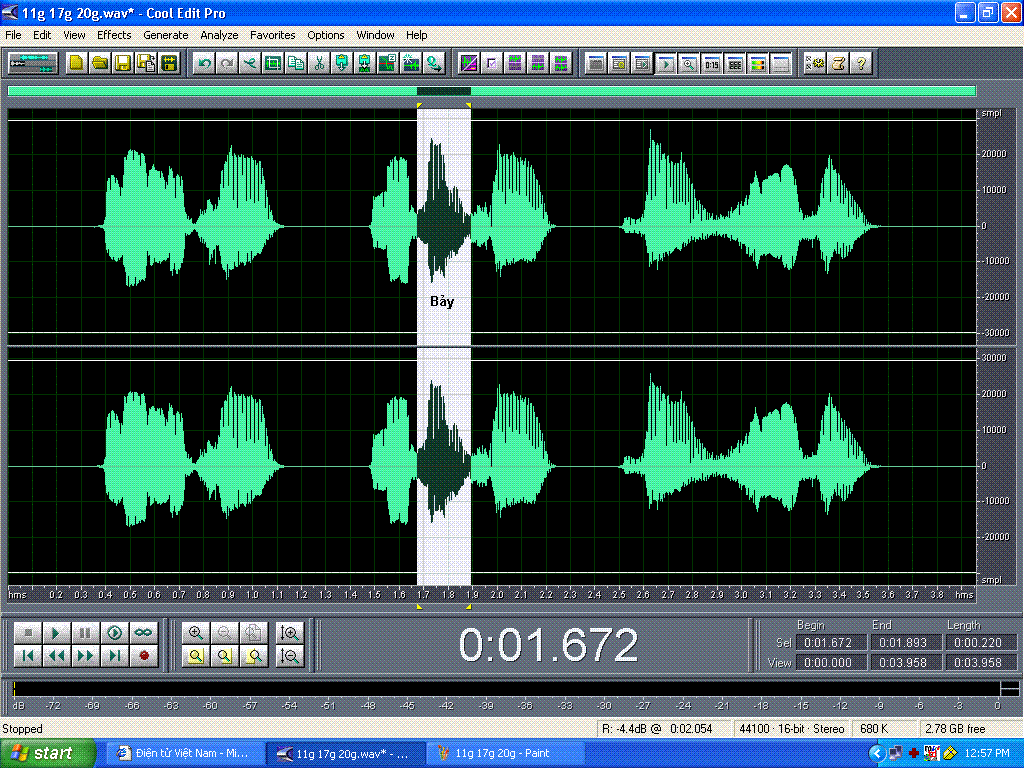The height and width of the screenshot is (768, 1024).
Task: Click the Save As floppy-with-page icon
Action: pos(146,63)
